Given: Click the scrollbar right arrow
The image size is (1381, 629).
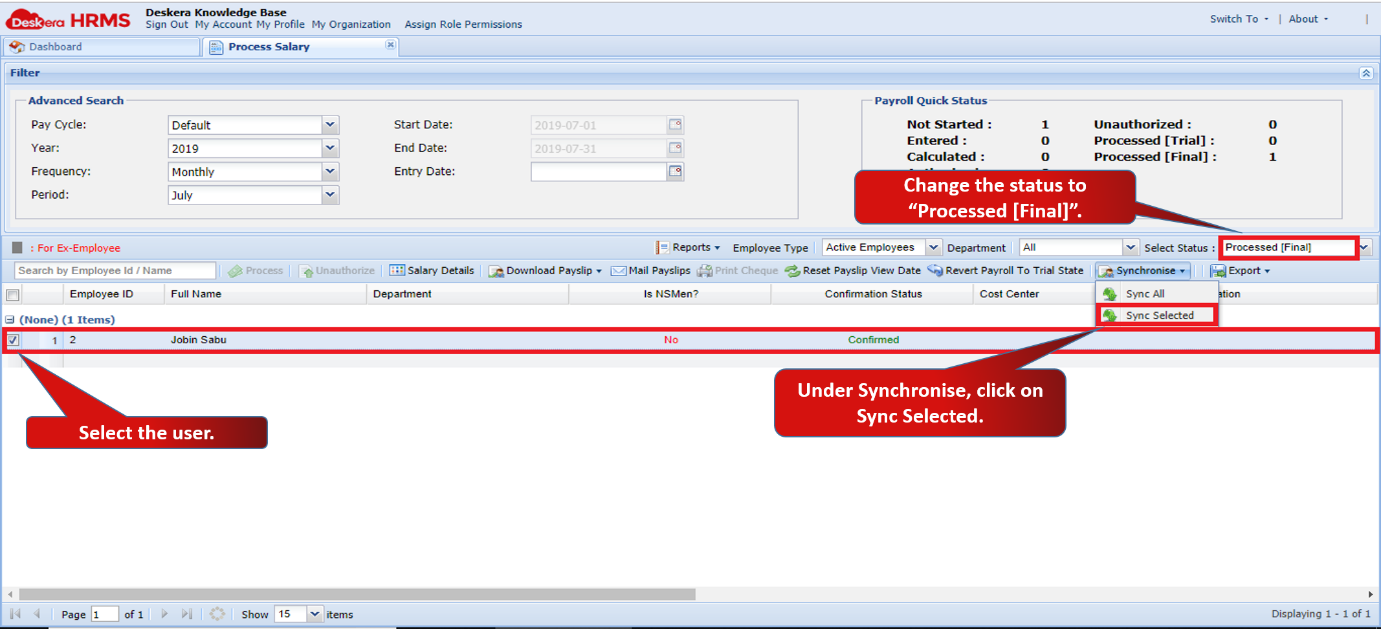Looking at the screenshot, I should (1370, 594).
